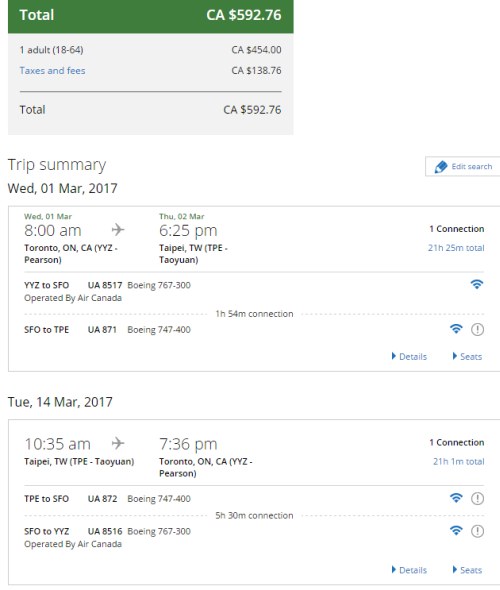500x590 pixels.
Task: Click the Edit search button text
Action: click(x=472, y=167)
